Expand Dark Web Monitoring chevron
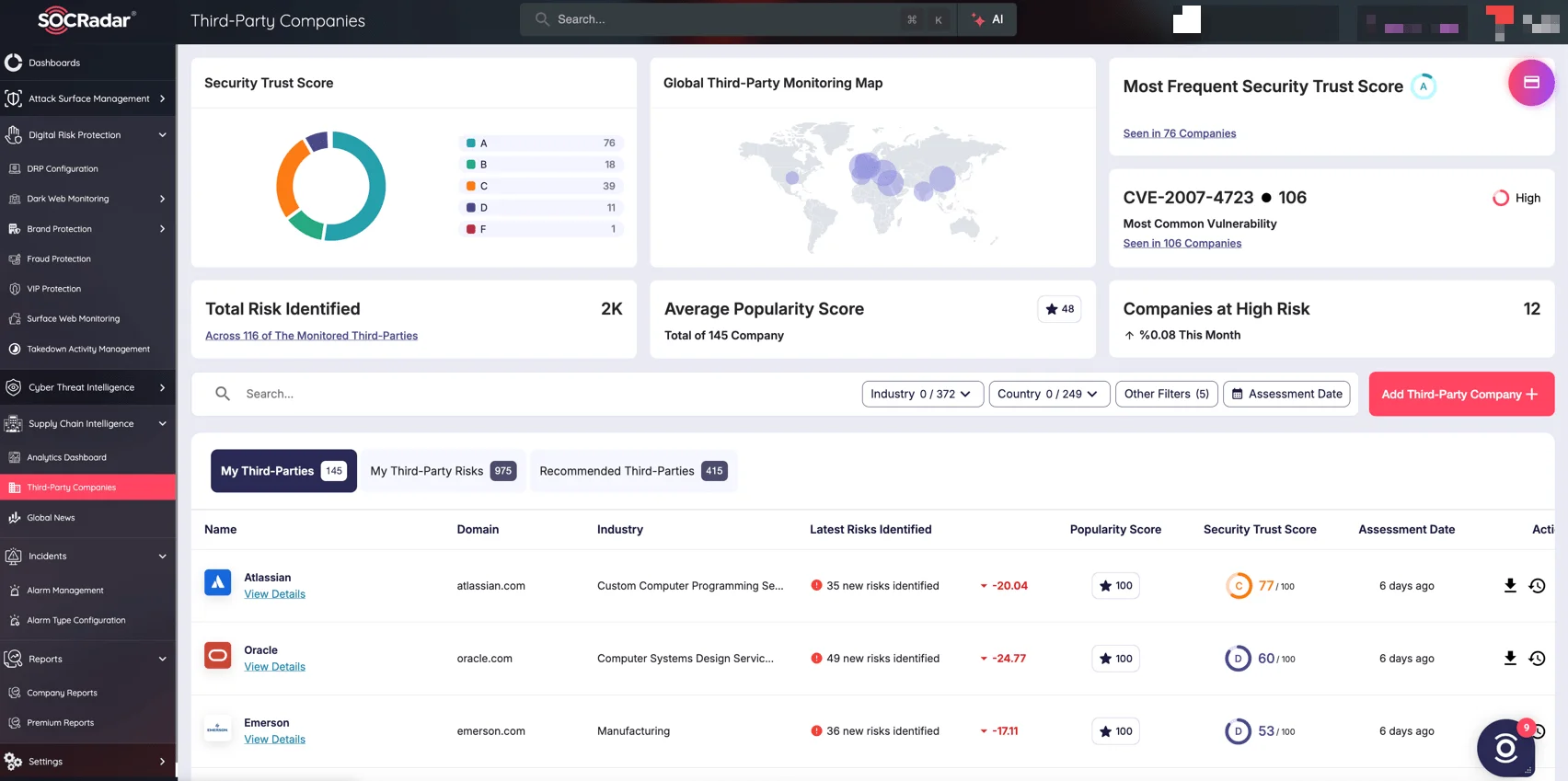The image size is (1568, 781). point(162,199)
